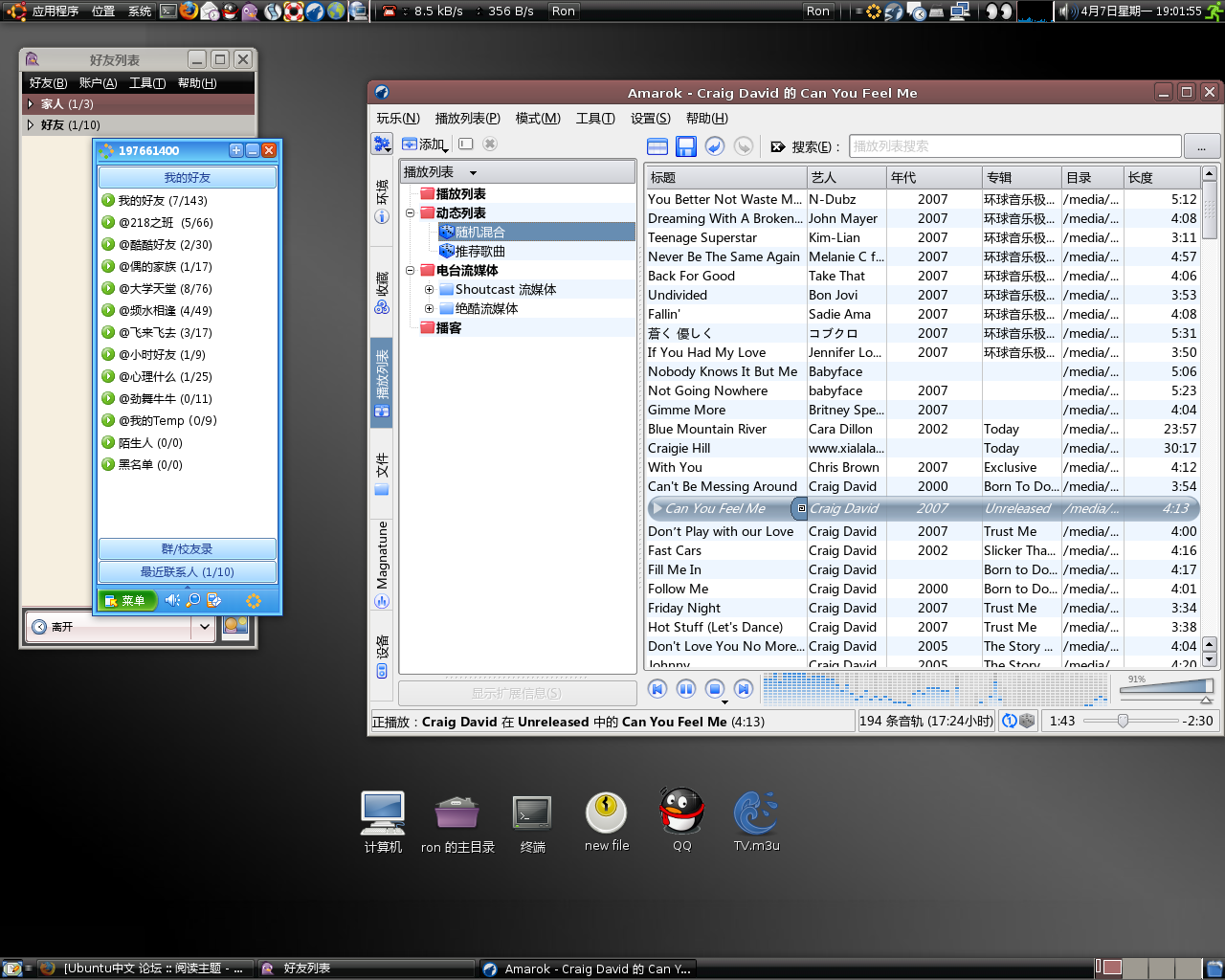Select 随机混合 dynamic playlist
This screenshot has height=980, width=1225.
(x=479, y=232)
